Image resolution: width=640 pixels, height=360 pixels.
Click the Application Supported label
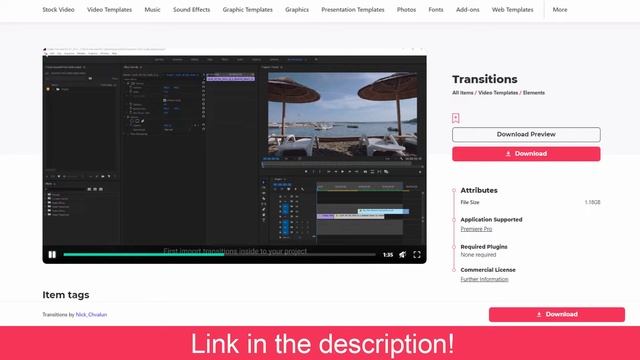click(491, 220)
